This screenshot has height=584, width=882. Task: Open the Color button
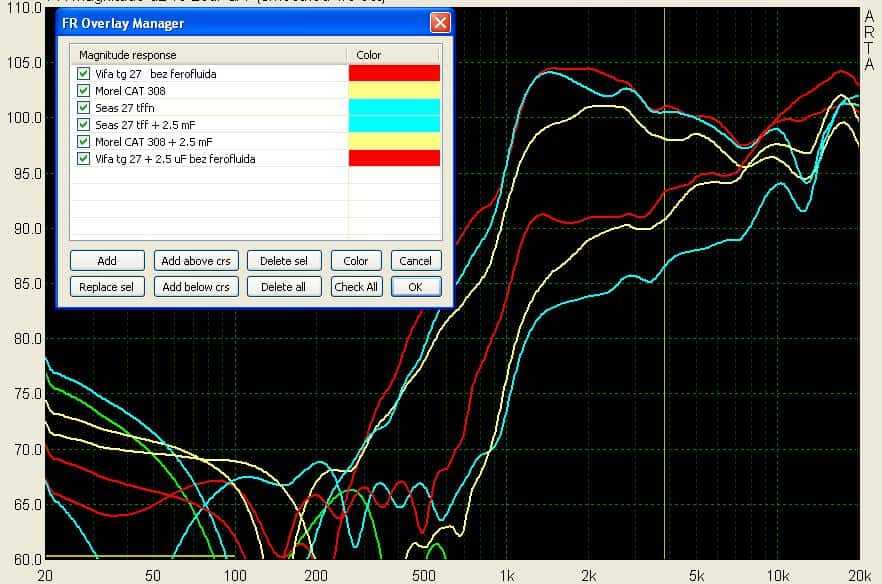(356, 261)
